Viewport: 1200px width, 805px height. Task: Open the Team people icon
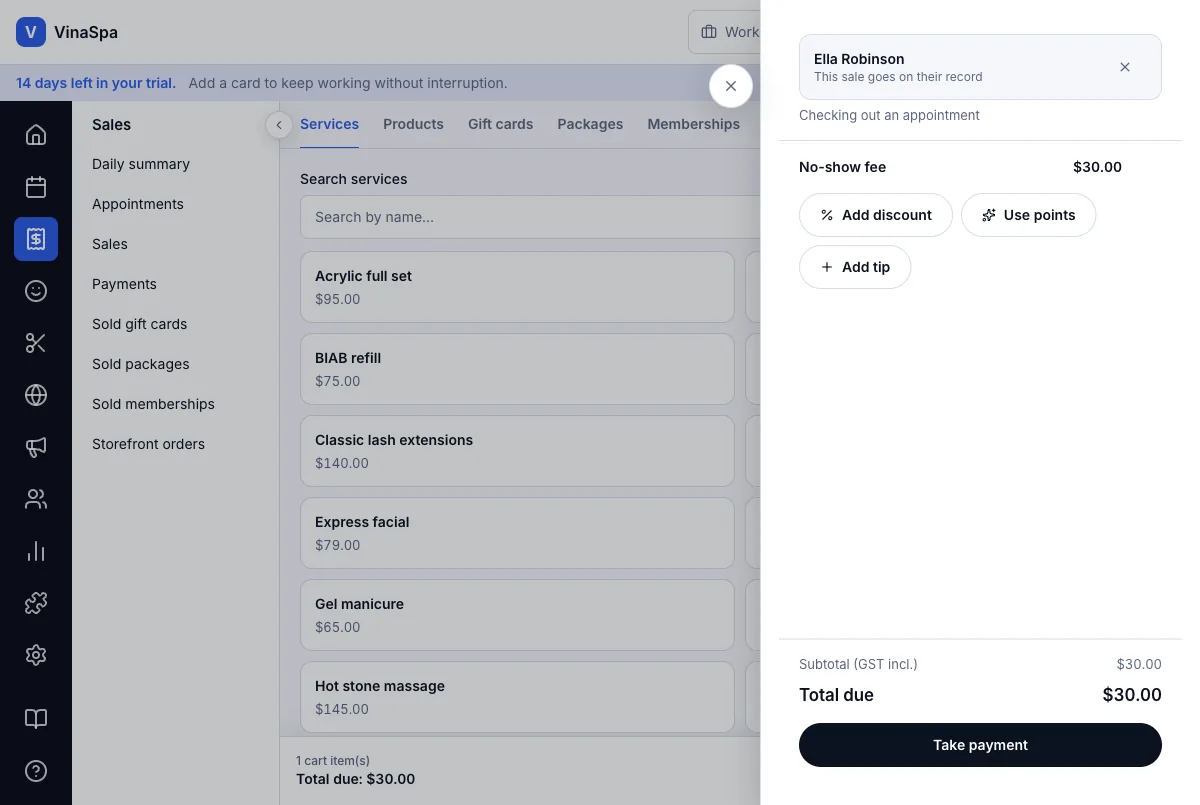36,499
